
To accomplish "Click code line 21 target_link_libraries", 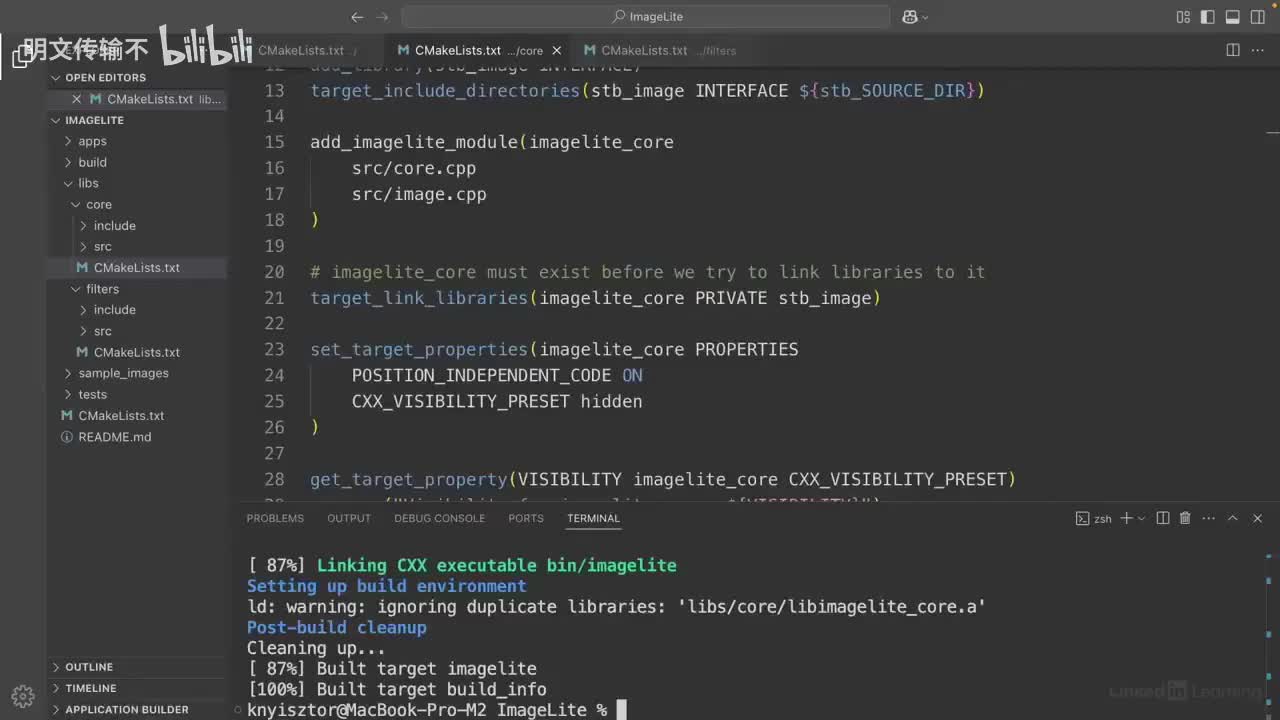I will (595, 298).
